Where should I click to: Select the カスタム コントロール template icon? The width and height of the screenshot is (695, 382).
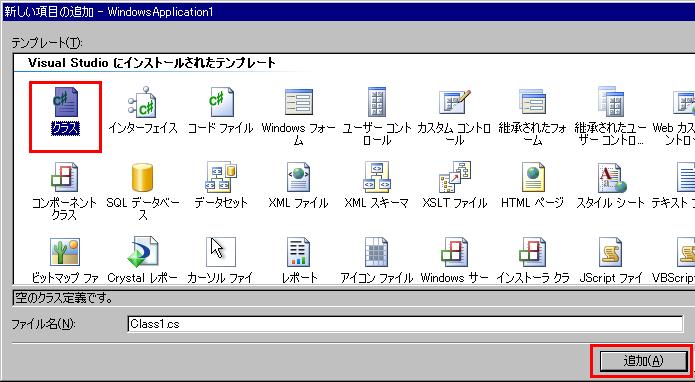pos(454,102)
